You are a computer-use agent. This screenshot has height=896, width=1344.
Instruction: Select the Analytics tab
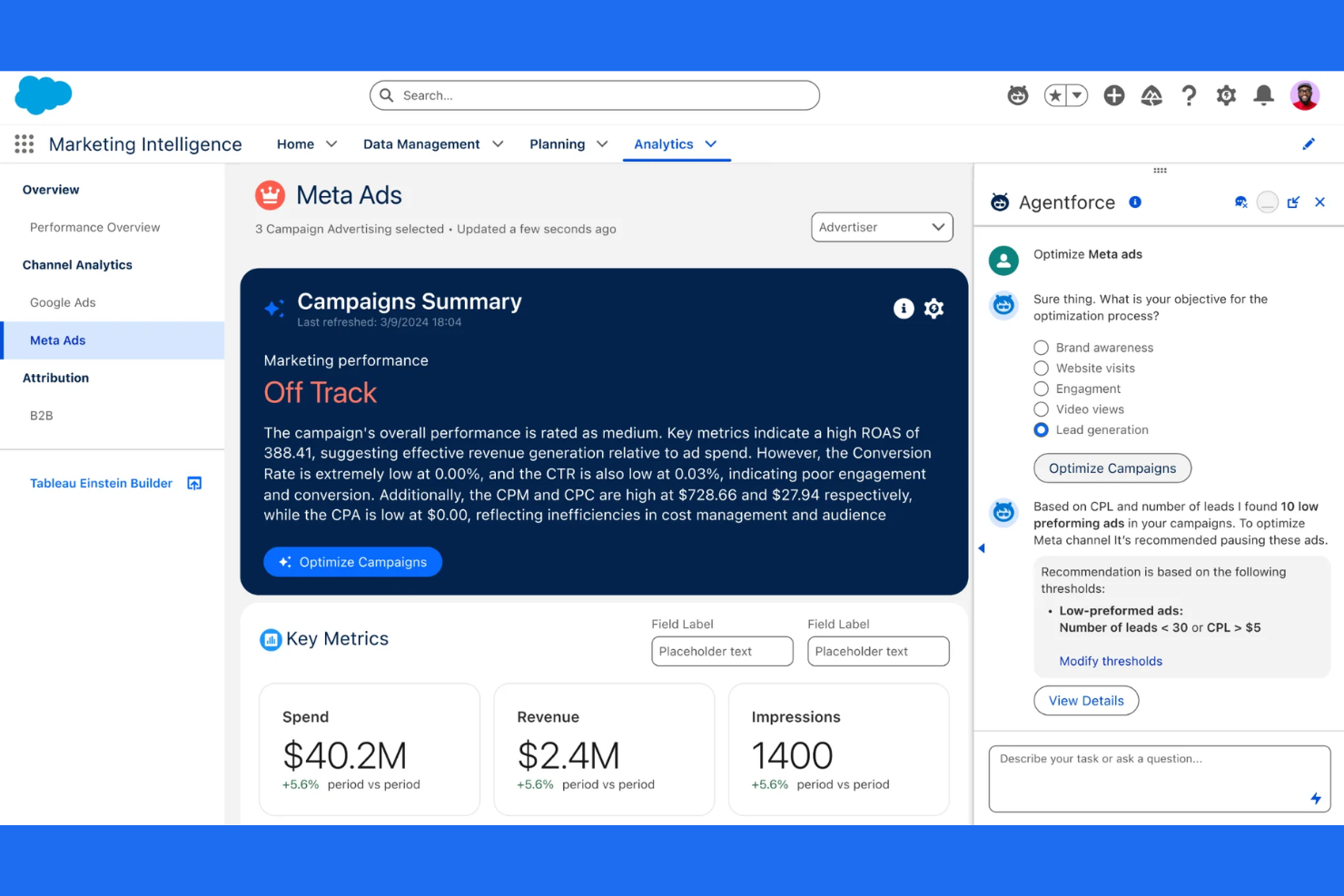[x=663, y=144]
